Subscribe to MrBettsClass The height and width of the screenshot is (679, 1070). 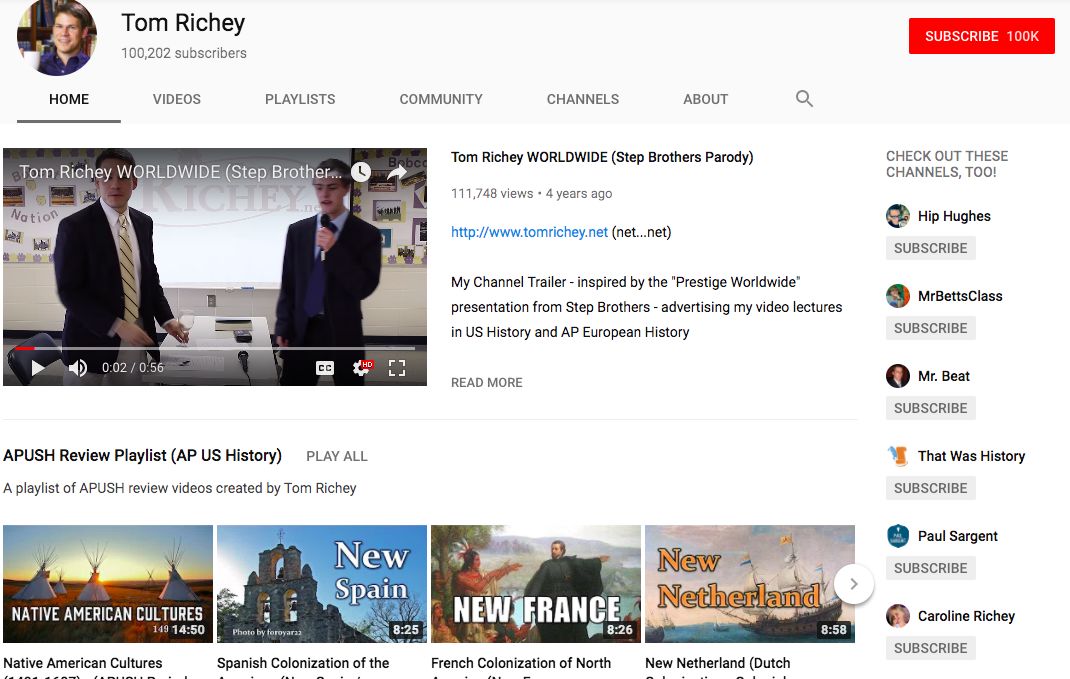click(x=931, y=328)
